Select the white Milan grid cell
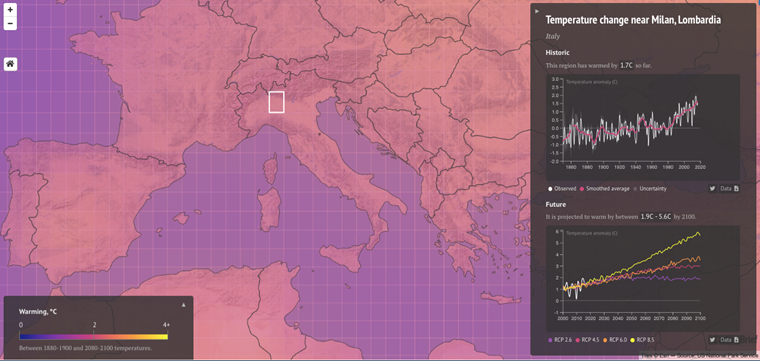Image resolution: width=760 pixels, height=361 pixels. pyautogui.click(x=276, y=102)
